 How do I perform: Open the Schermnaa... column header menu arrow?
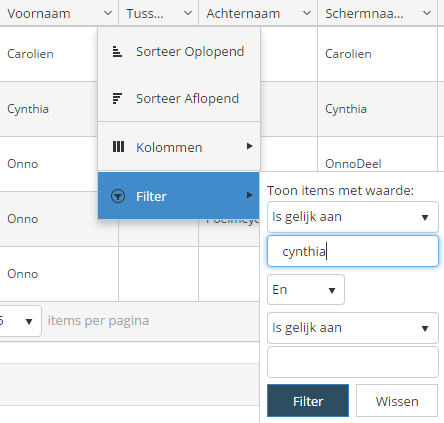pyautogui.click(x=427, y=13)
